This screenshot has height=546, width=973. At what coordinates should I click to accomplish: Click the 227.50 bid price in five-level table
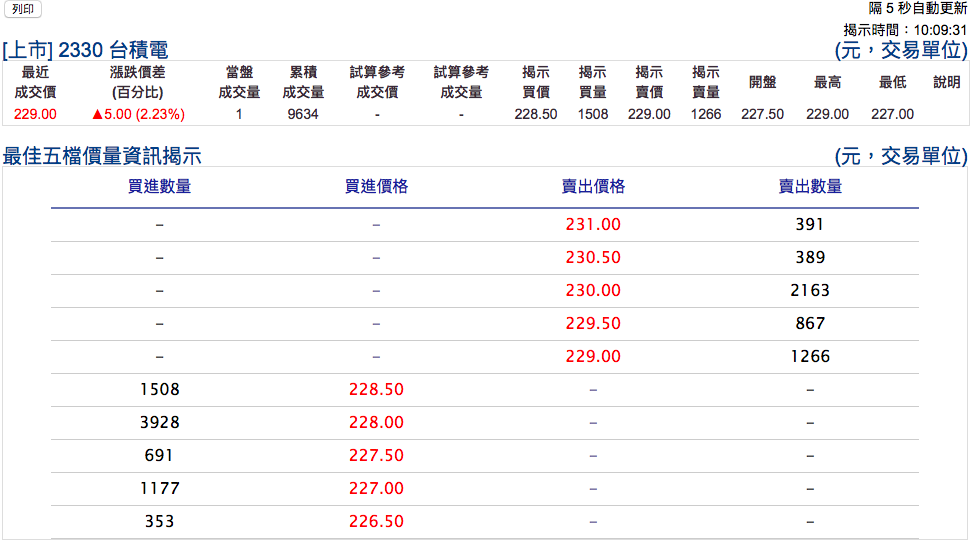coord(376,456)
